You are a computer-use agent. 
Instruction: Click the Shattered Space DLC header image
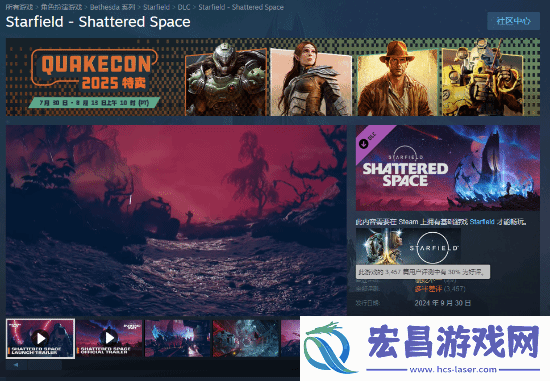pos(448,168)
